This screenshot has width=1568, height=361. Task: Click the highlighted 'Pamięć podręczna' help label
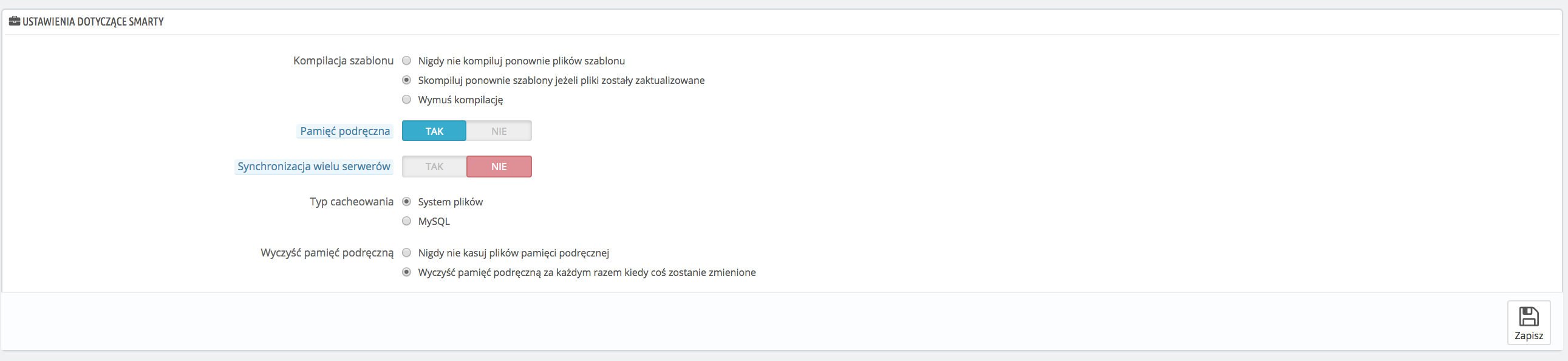pos(344,131)
